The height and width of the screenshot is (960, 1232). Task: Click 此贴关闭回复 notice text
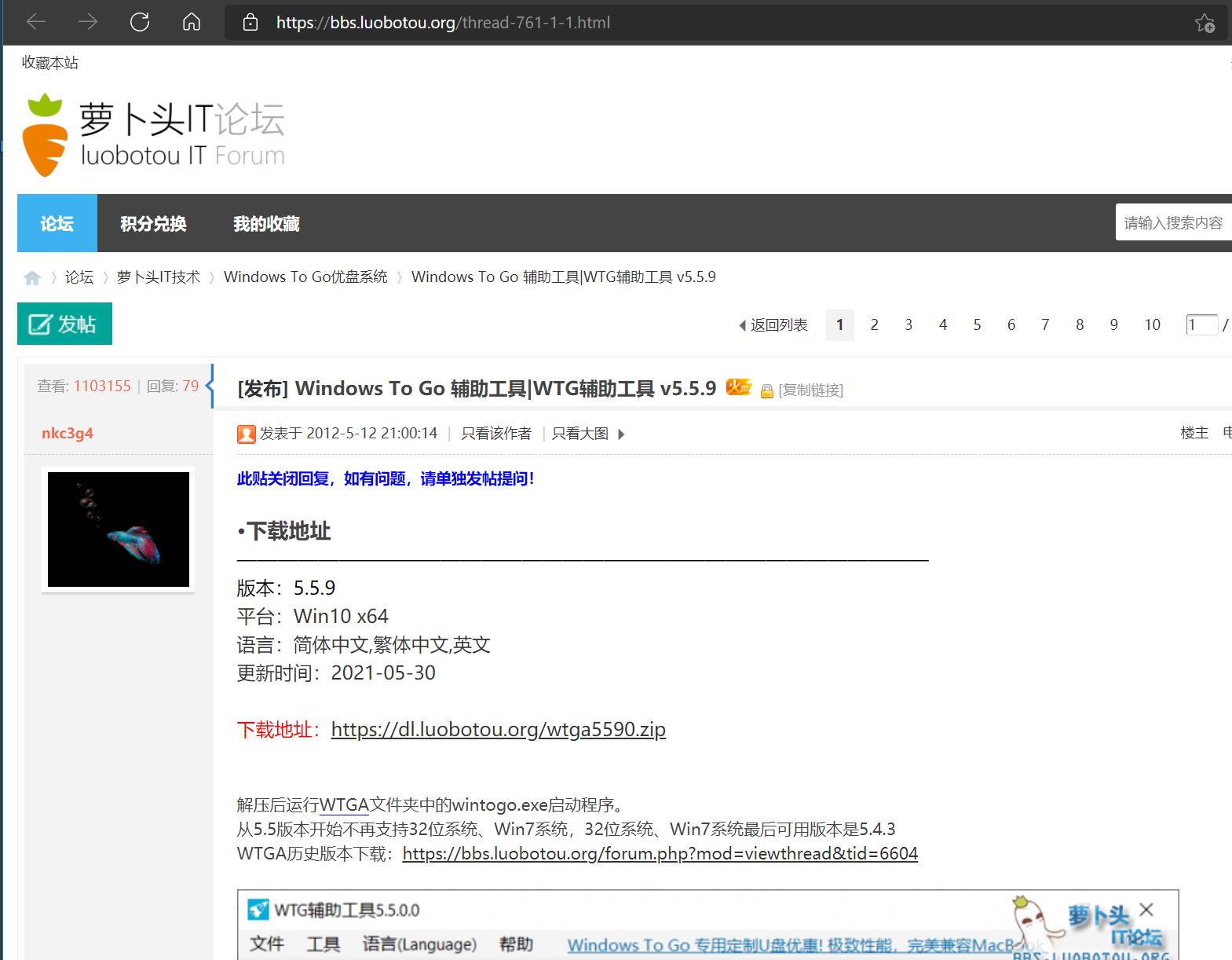click(386, 478)
